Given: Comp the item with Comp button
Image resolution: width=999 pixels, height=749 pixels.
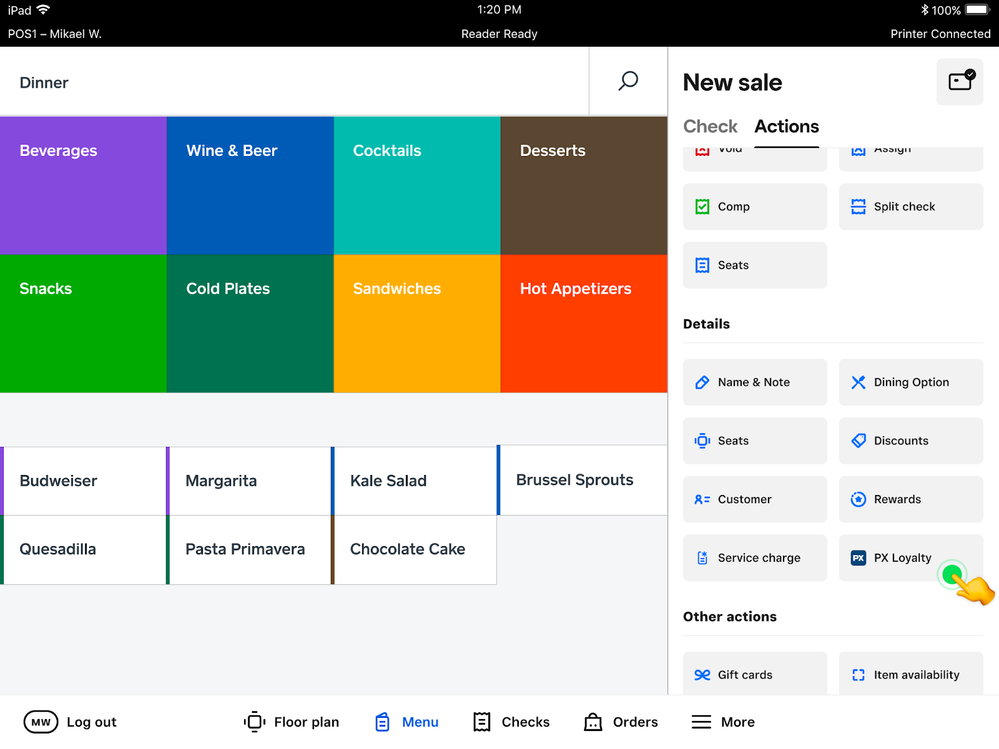Looking at the screenshot, I should pyautogui.click(x=754, y=207).
